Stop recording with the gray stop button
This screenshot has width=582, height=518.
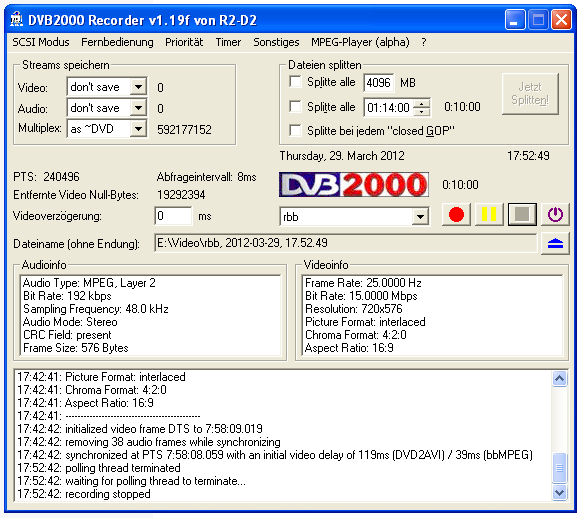pyautogui.click(x=522, y=214)
